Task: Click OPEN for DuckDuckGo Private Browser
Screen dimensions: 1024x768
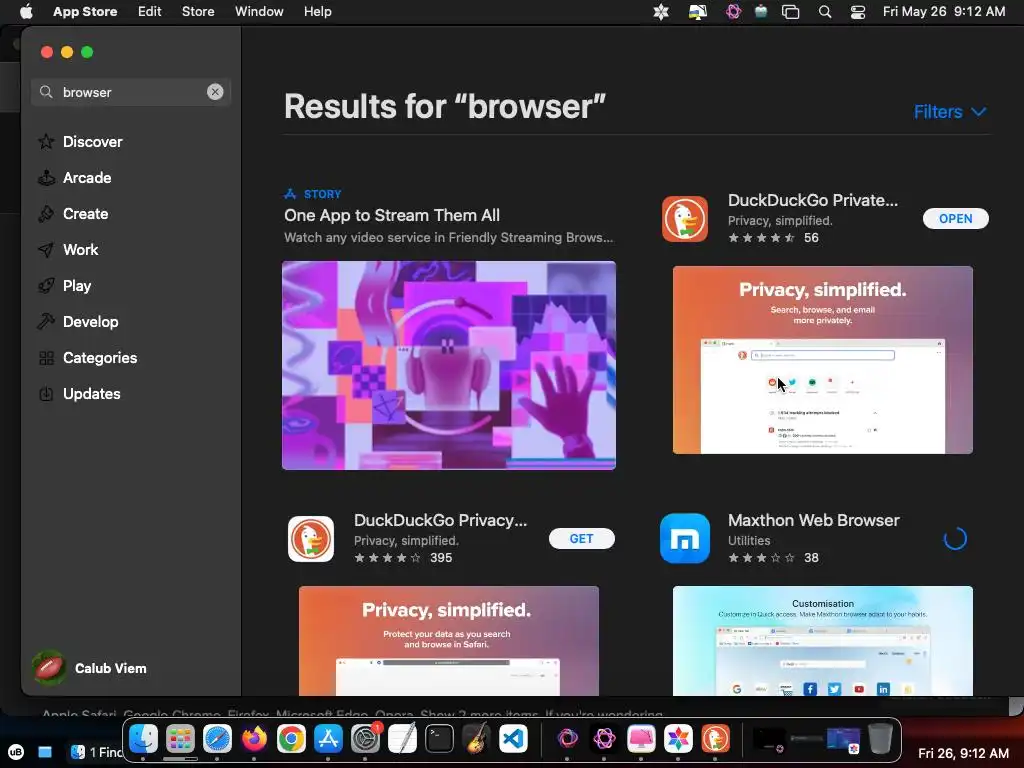Action: 955,219
